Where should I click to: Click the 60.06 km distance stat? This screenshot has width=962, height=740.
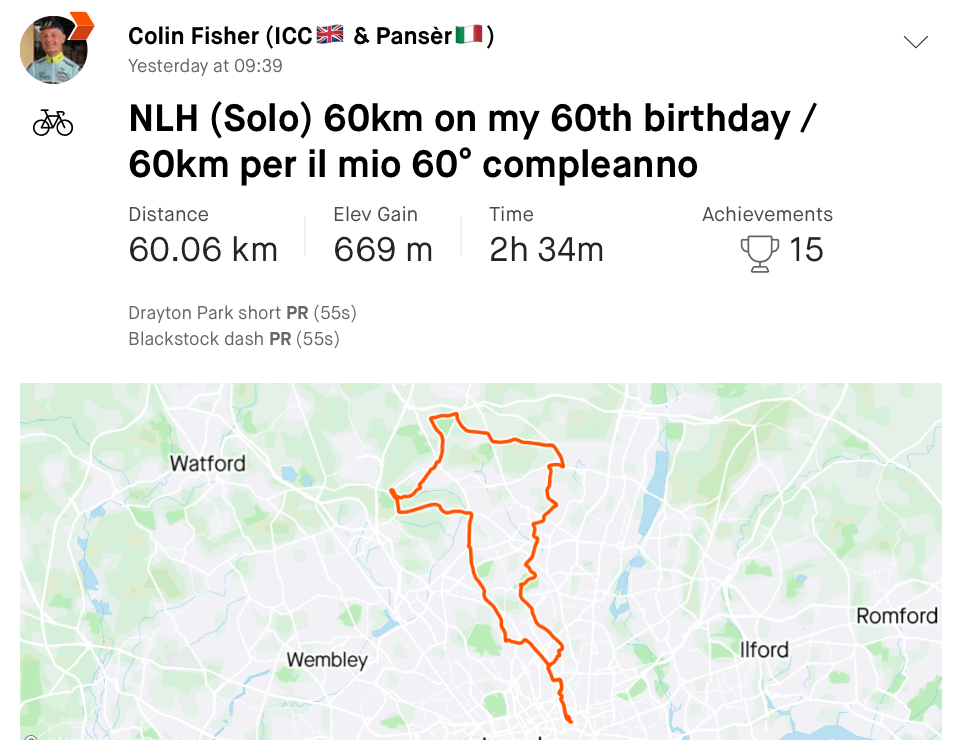pos(203,250)
